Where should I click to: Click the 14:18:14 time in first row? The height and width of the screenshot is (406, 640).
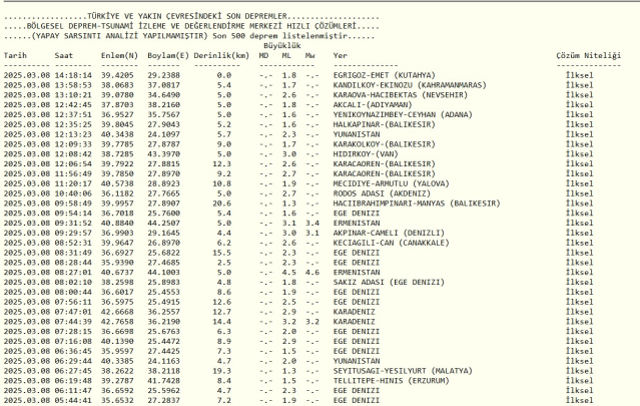(70, 75)
